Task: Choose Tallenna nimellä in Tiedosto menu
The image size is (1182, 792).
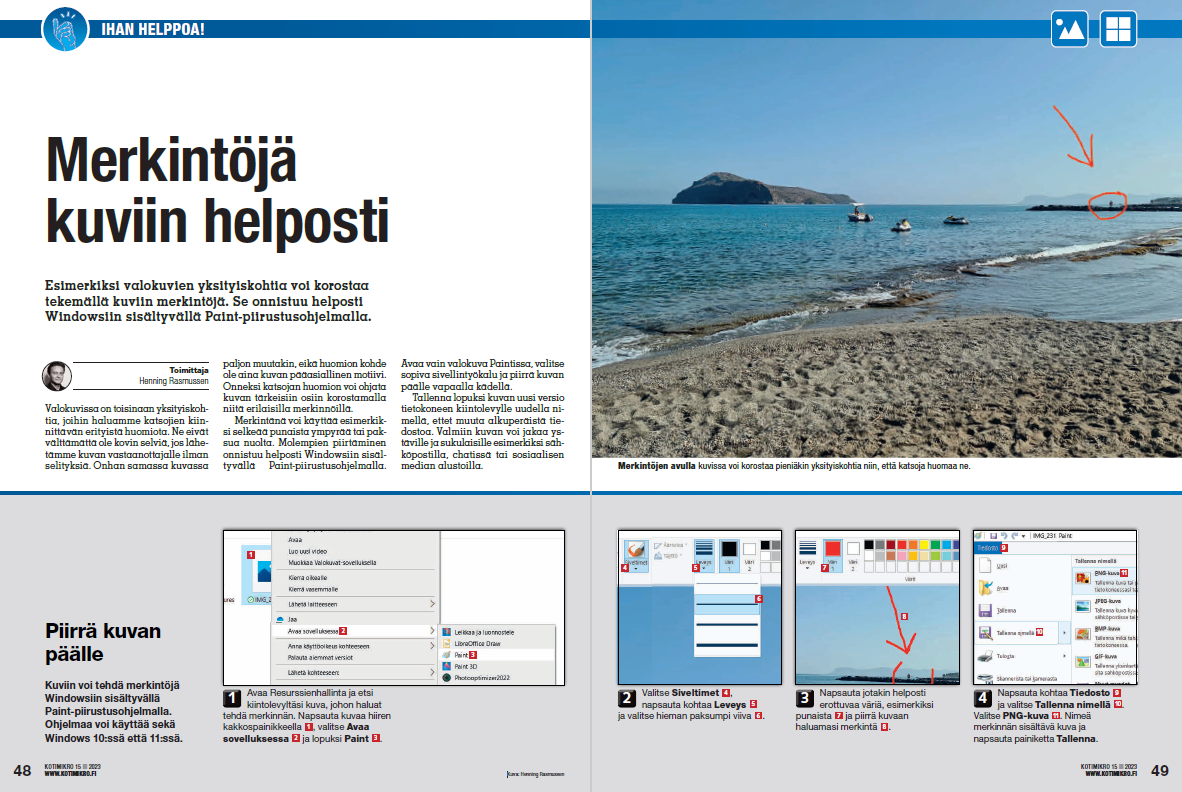Action: click(1015, 633)
